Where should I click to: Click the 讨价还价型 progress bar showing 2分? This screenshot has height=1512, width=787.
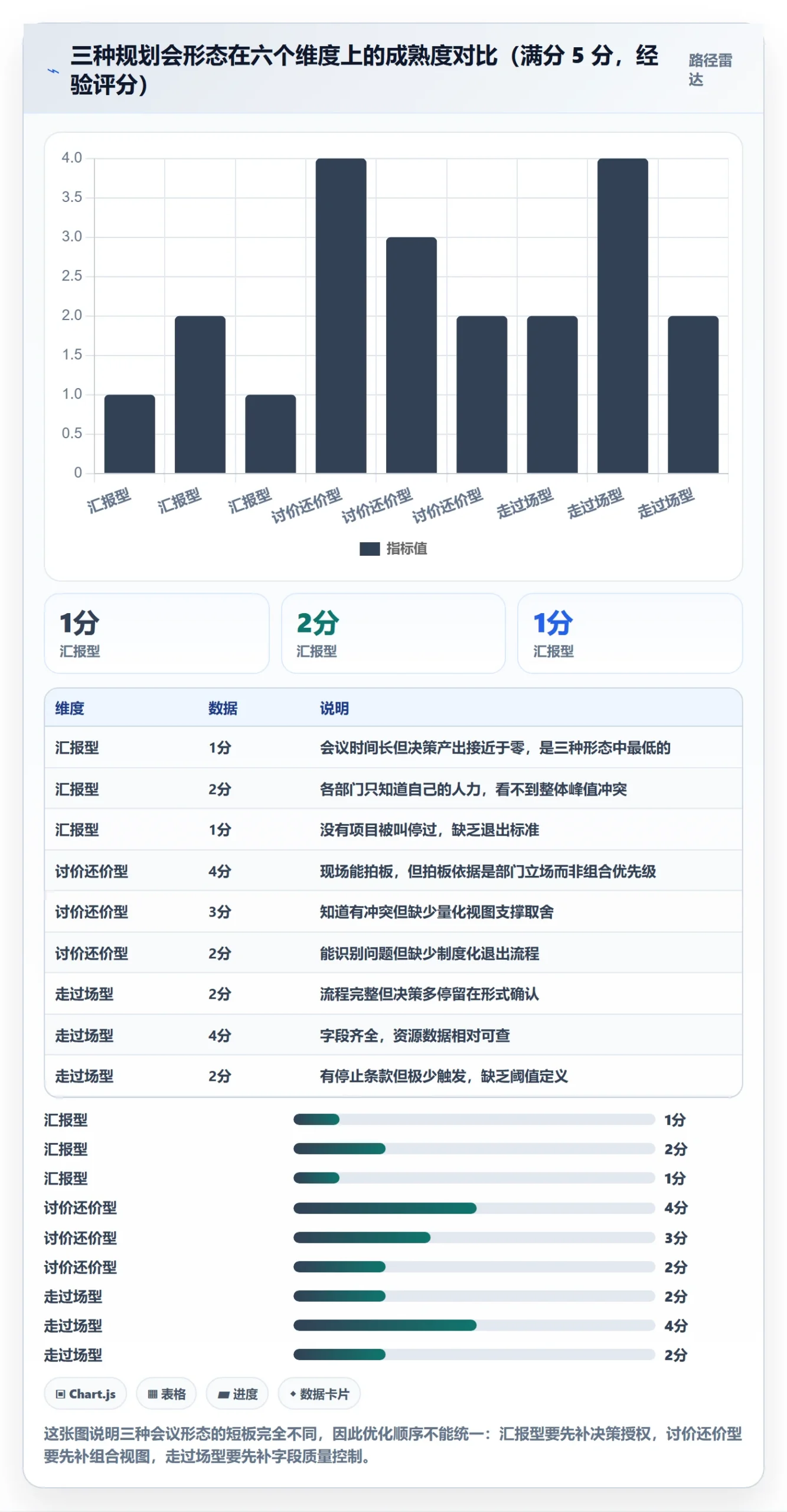click(474, 1266)
